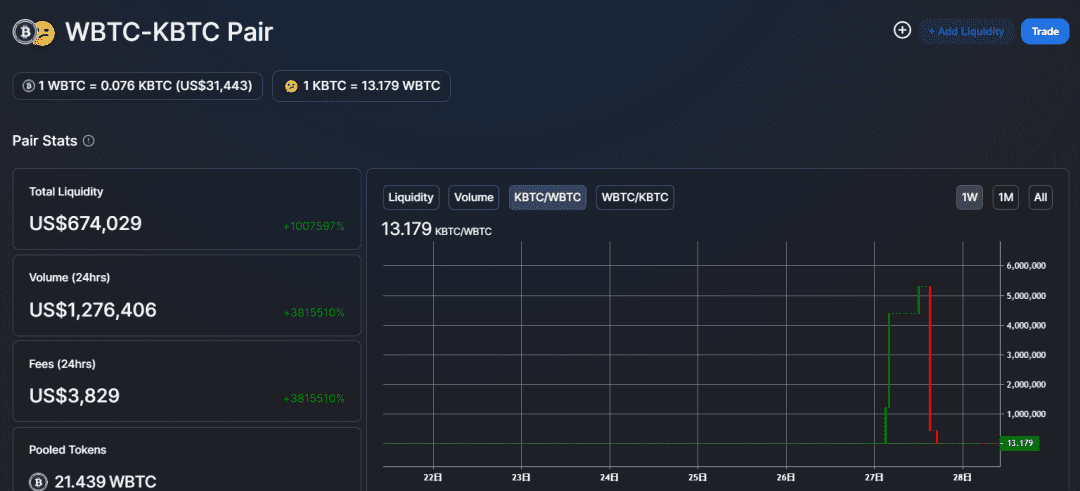Click the +1007597% liquidity change text
This screenshot has width=1080, height=491.
pyautogui.click(x=313, y=226)
